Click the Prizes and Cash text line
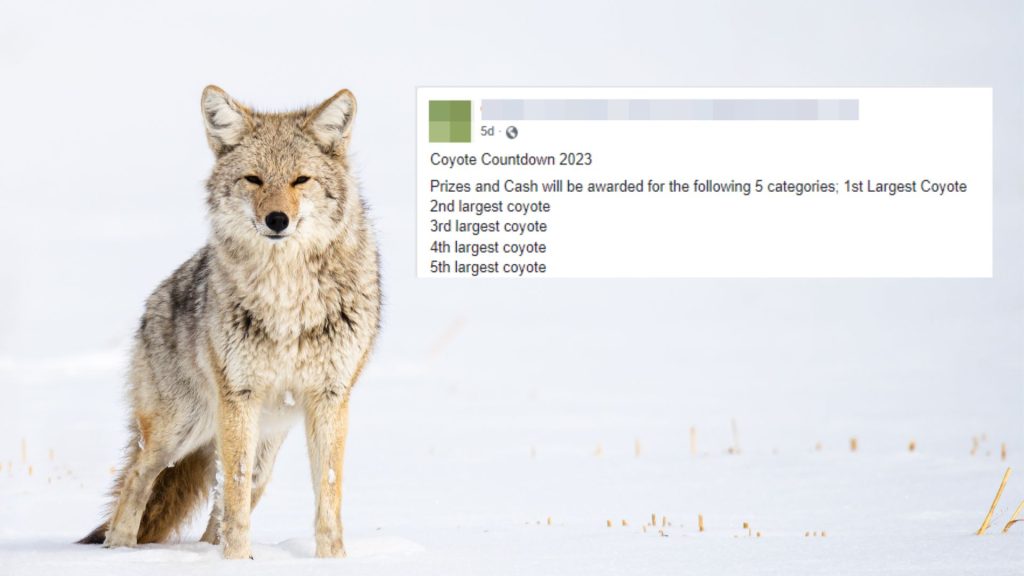The image size is (1024, 576). click(698, 187)
